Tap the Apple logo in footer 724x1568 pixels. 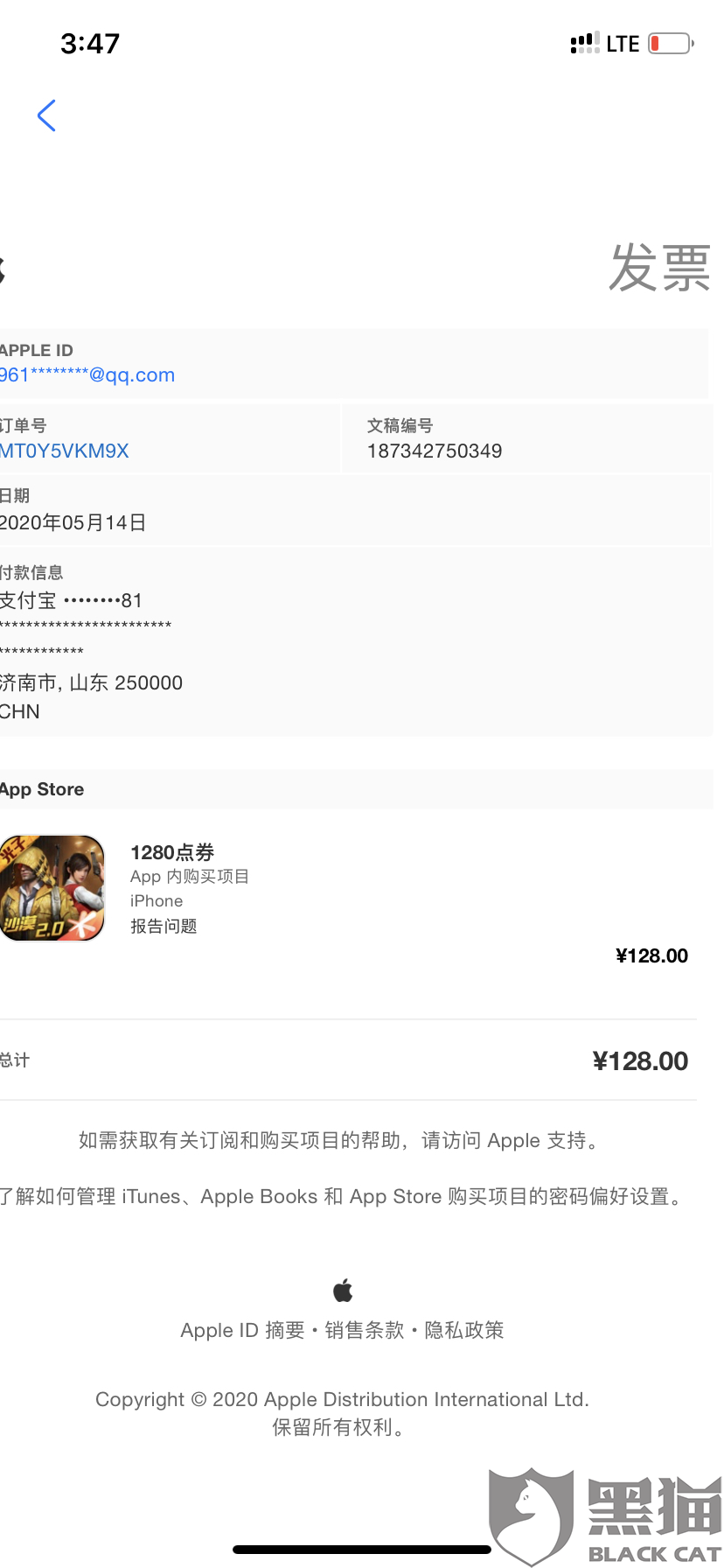pos(343,1290)
